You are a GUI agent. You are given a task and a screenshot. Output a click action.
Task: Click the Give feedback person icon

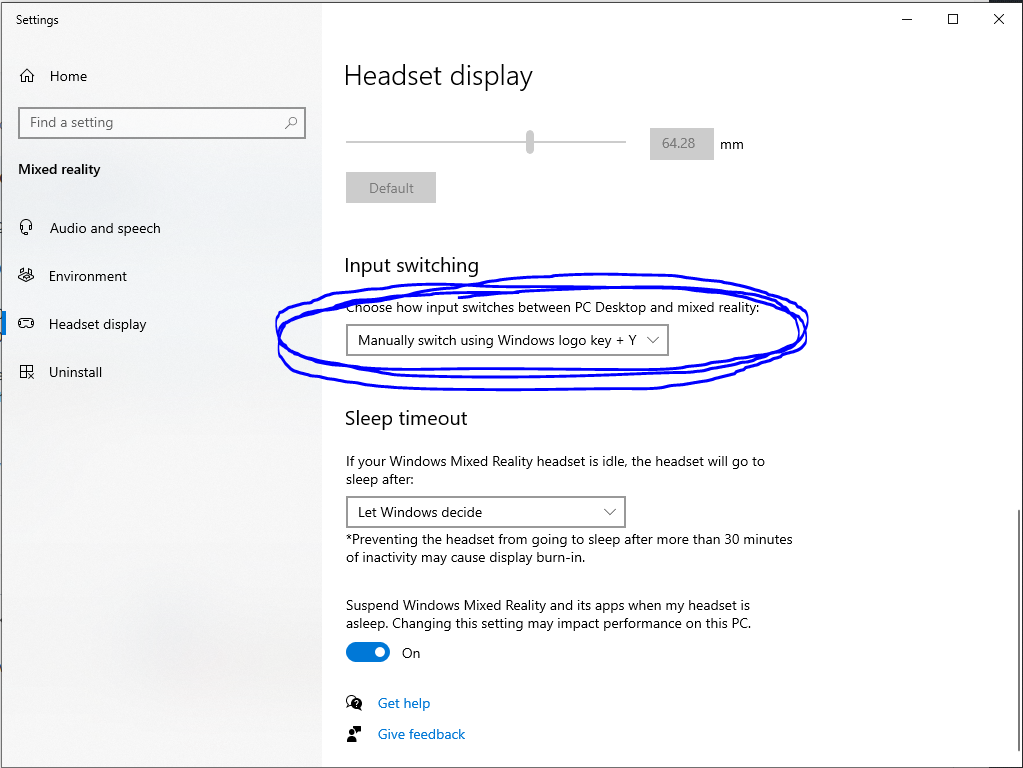[x=354, y=734]
